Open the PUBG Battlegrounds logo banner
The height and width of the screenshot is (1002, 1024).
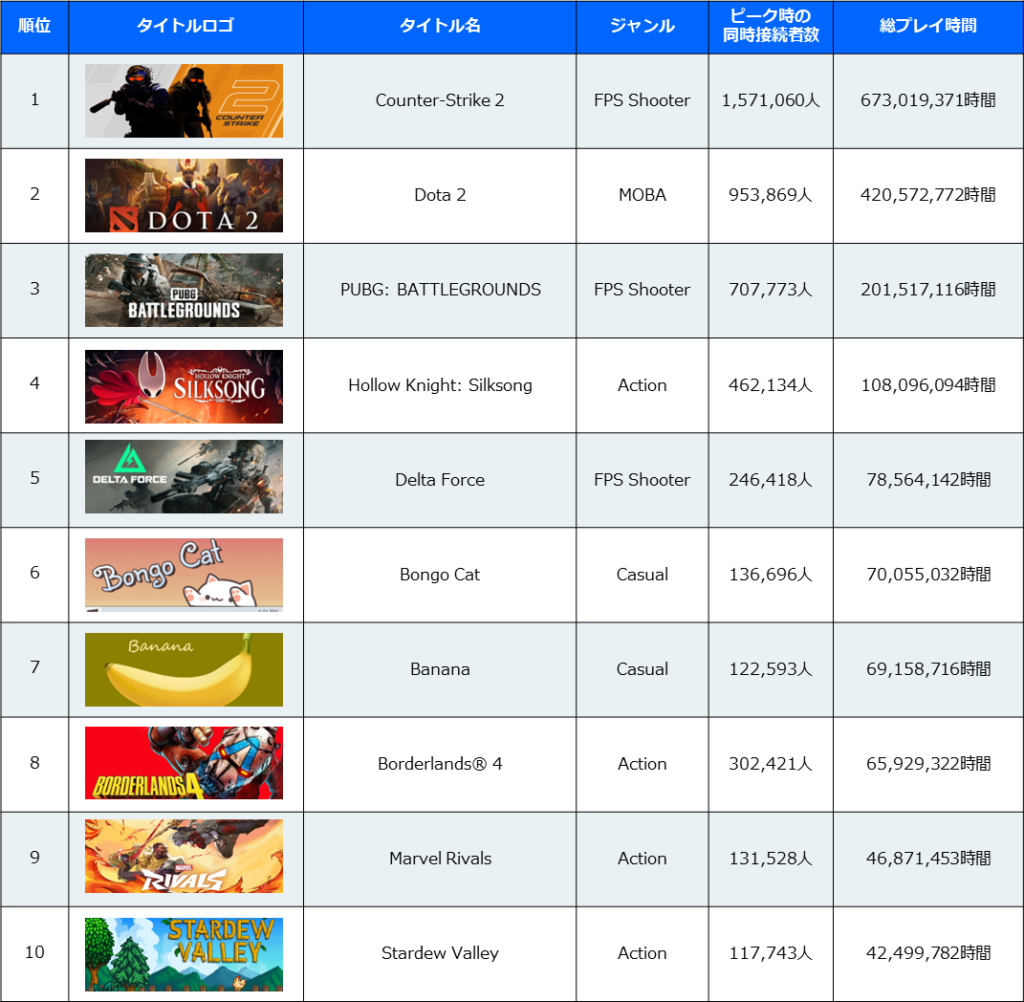coord(184,290)
